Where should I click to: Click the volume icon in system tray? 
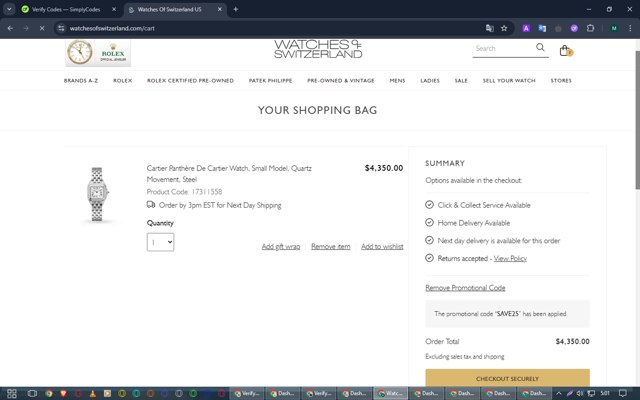(580, 393)
